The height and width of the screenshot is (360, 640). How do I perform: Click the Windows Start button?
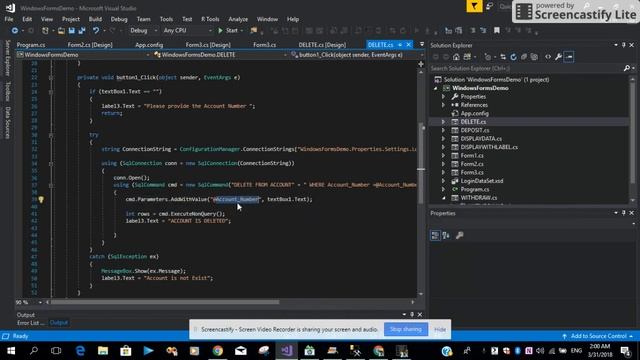[11, 351]
